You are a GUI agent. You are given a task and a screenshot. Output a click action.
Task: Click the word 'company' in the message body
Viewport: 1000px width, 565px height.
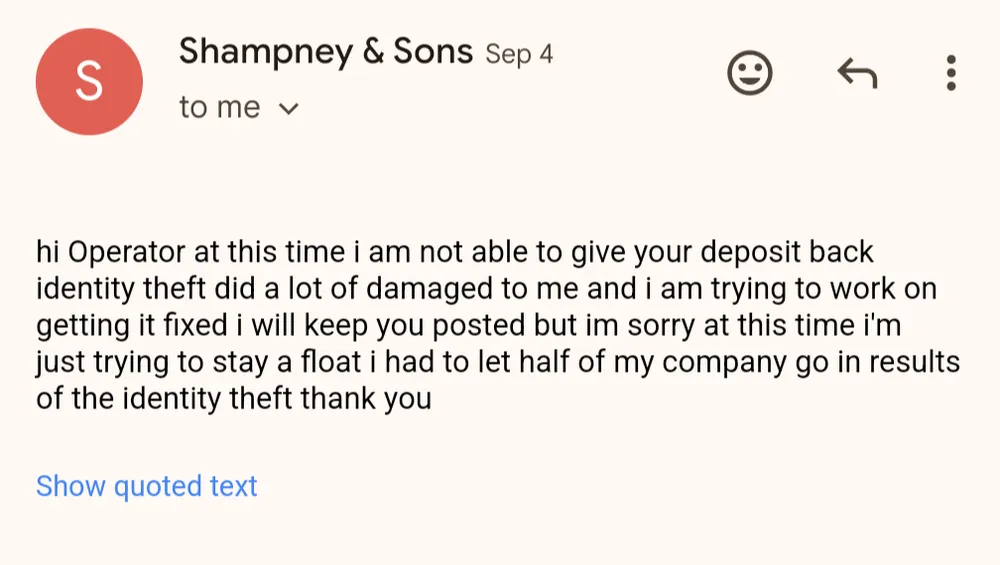click(x=726, y=362)
